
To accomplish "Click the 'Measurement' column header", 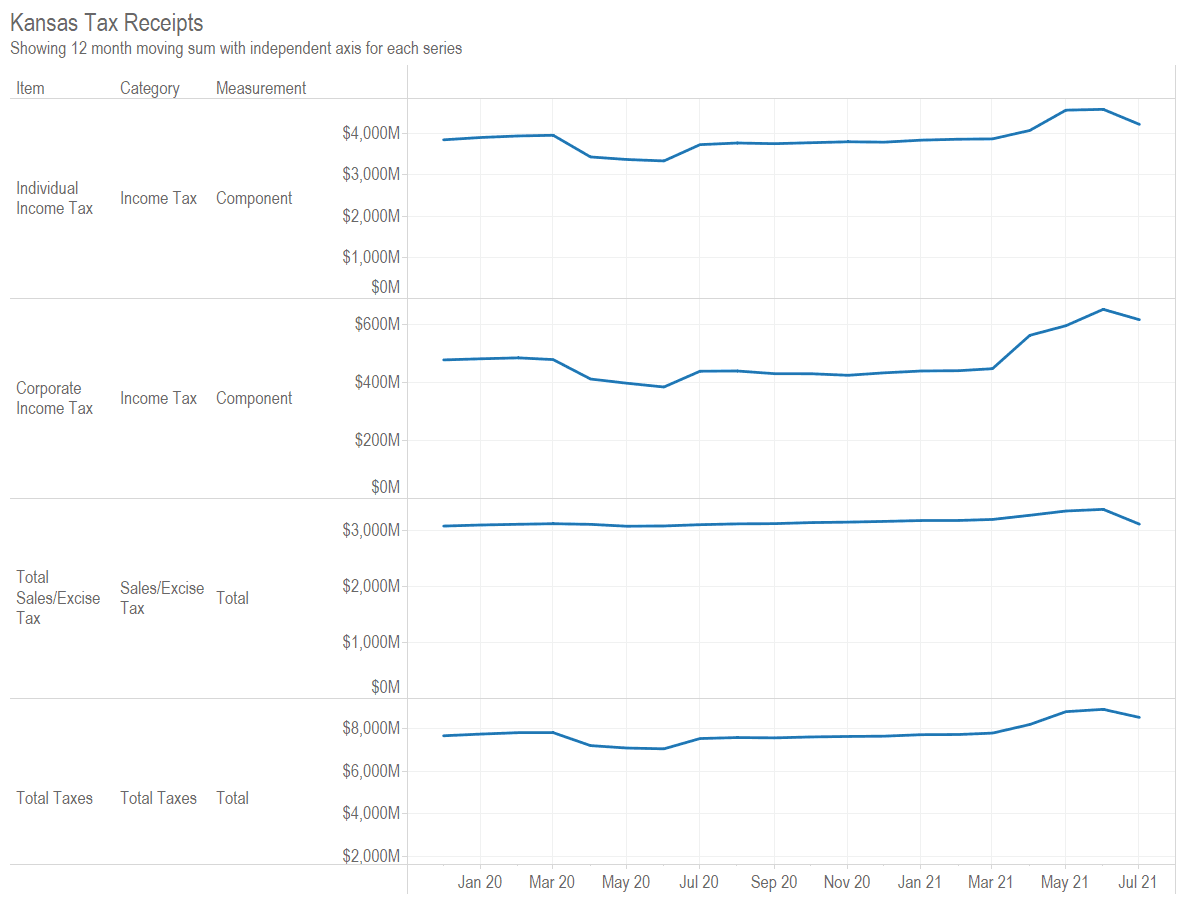I will [x=261, y=88].
